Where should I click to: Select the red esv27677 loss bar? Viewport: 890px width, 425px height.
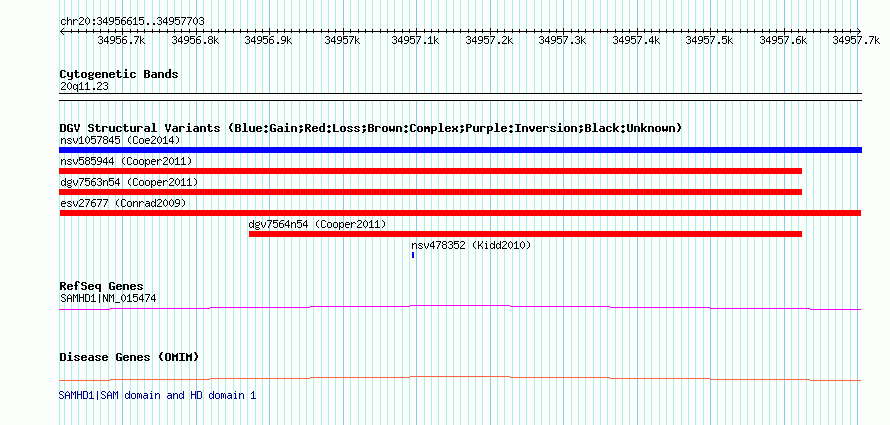(x=460, y=213)
